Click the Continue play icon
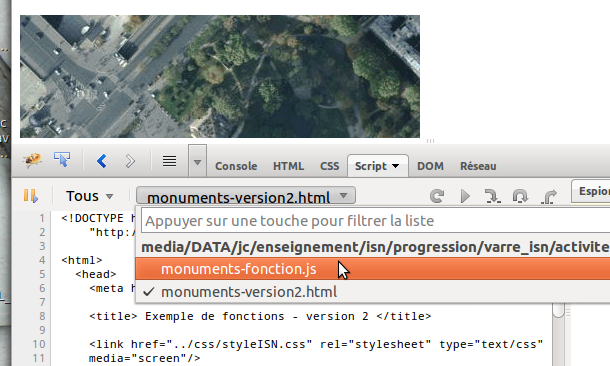 point(465,196)
